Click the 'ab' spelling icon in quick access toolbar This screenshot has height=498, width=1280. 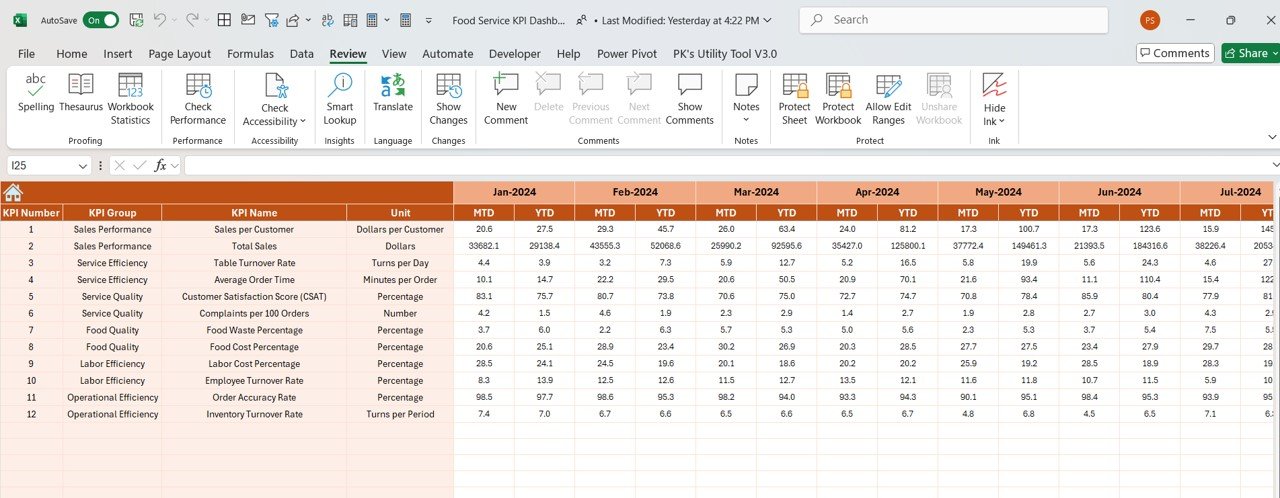click(x=329, y=20)
